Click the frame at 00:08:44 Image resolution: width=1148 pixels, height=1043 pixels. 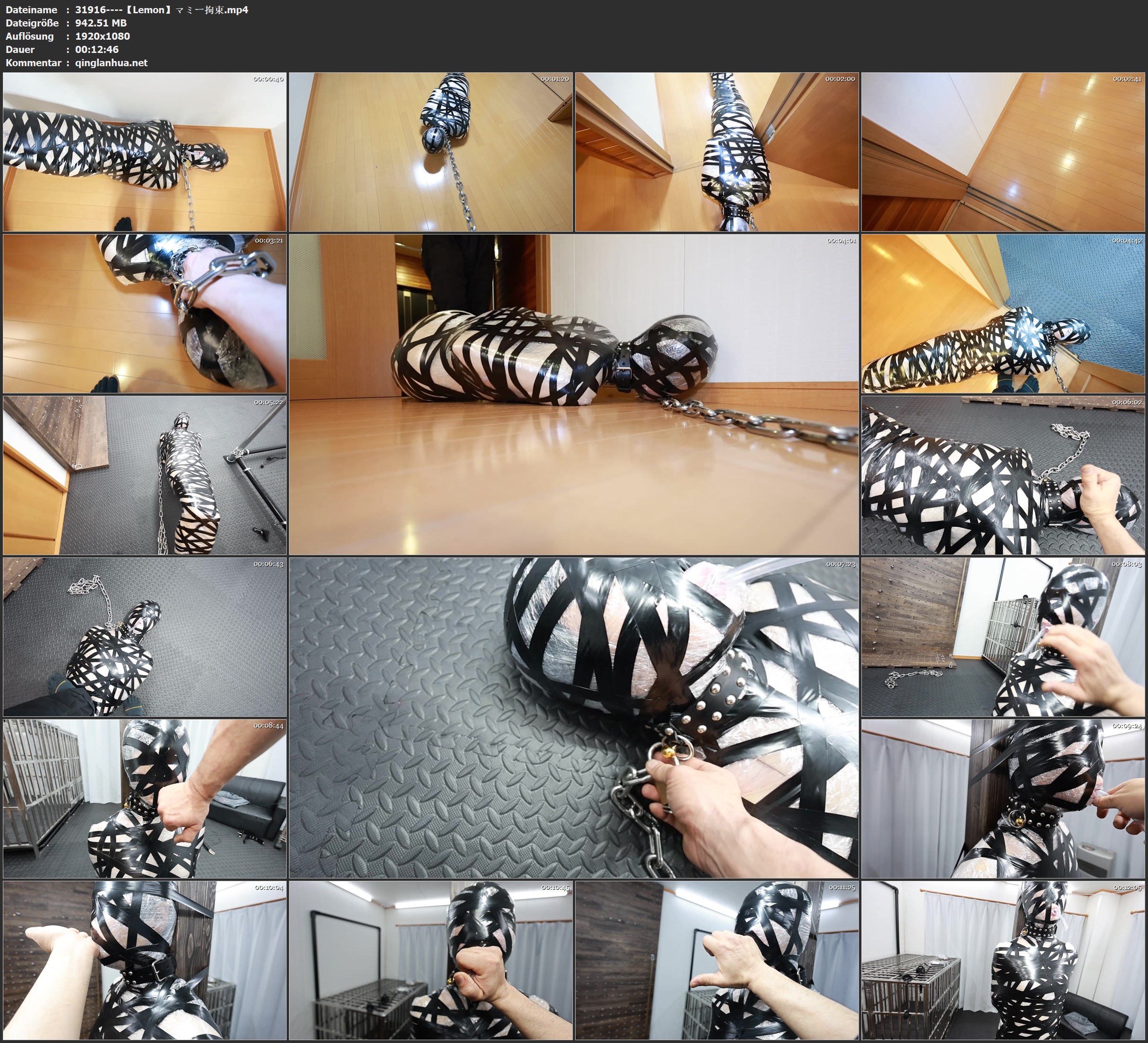point(145,799)
